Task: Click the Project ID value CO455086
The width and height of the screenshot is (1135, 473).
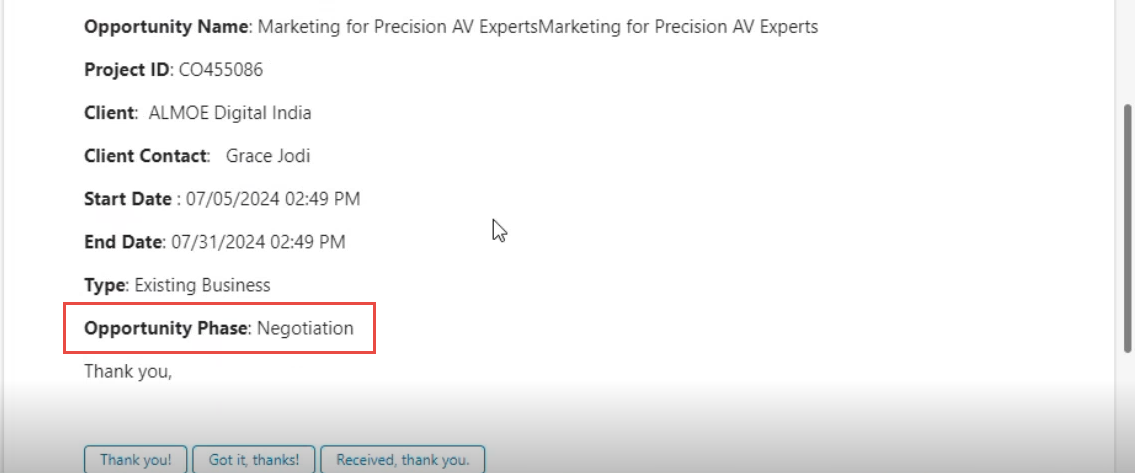Action: [x=220, y=70]
